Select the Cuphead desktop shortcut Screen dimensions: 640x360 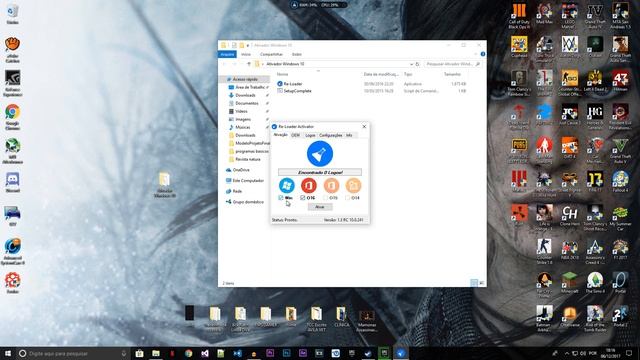tap(519, 47)
